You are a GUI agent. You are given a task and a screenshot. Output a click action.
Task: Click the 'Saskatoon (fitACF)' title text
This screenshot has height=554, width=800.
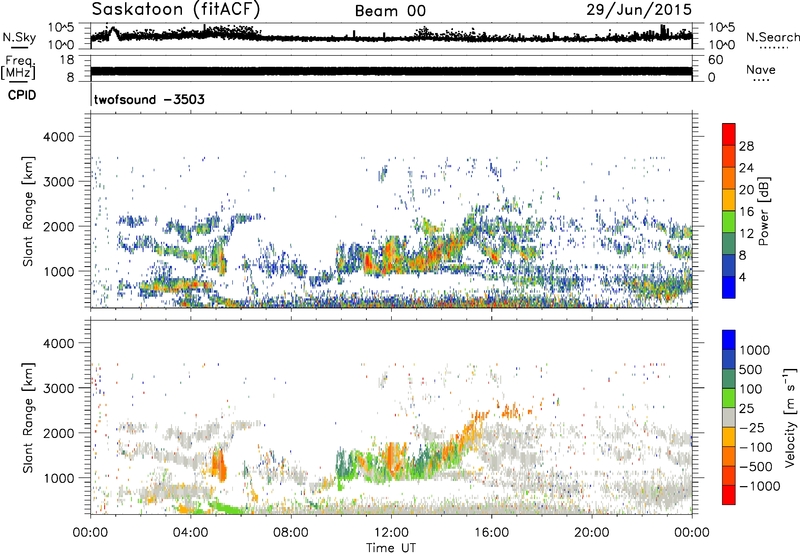[x=176, y=9]
